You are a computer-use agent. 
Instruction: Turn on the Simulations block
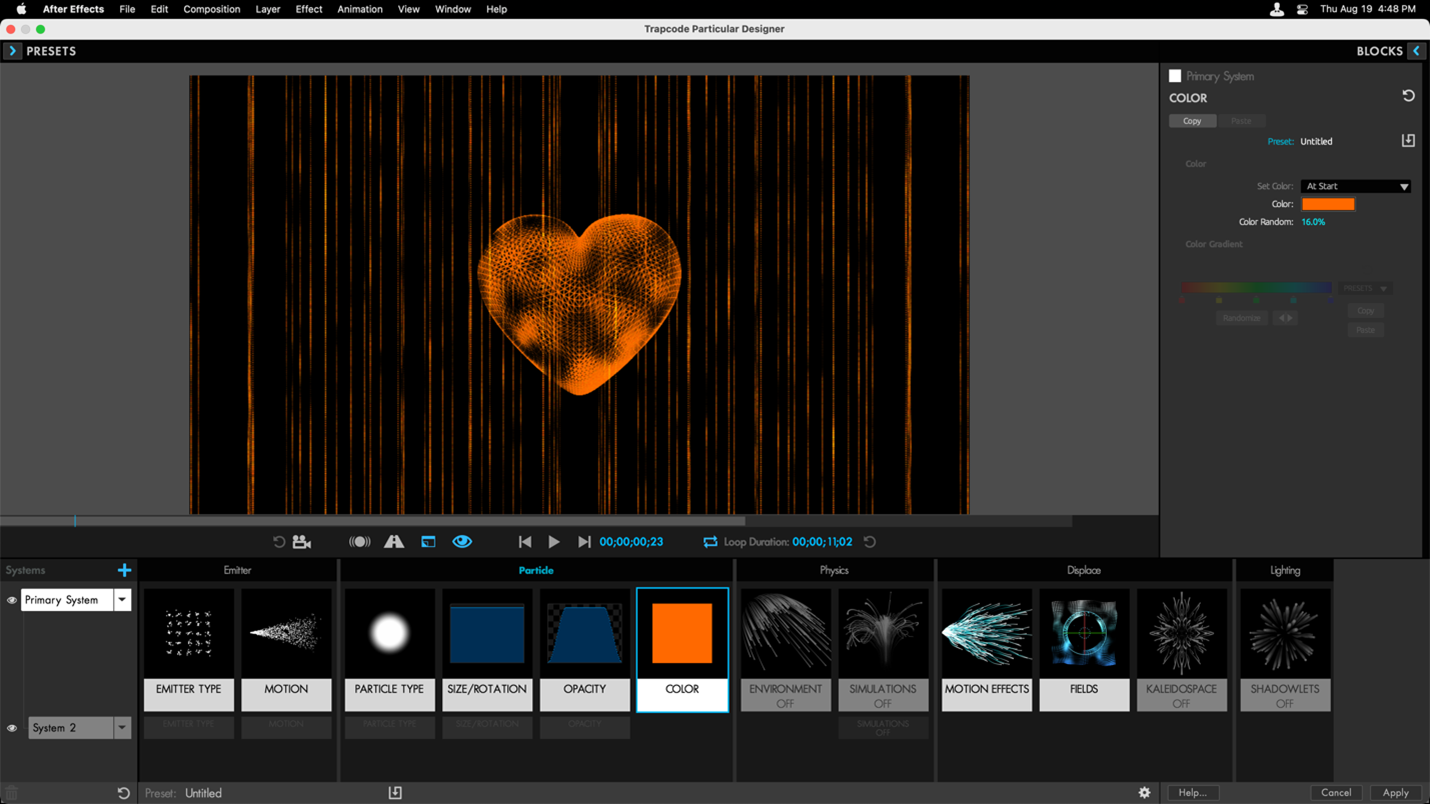883,650
